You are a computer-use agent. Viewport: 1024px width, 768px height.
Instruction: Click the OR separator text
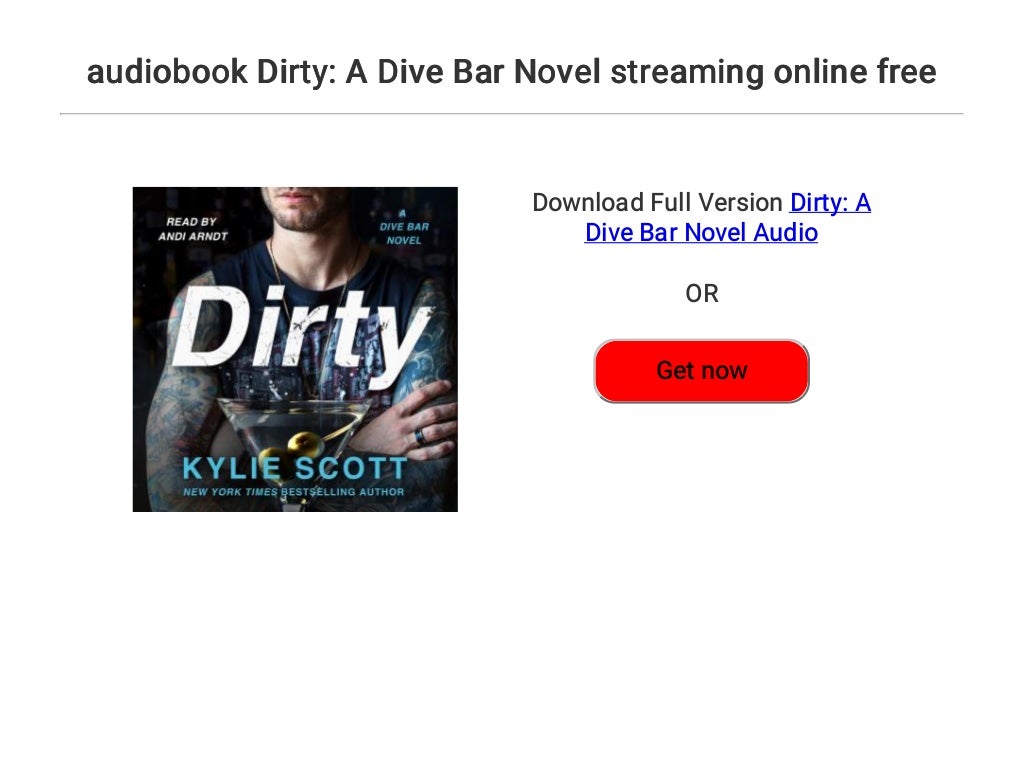[702, 294]
